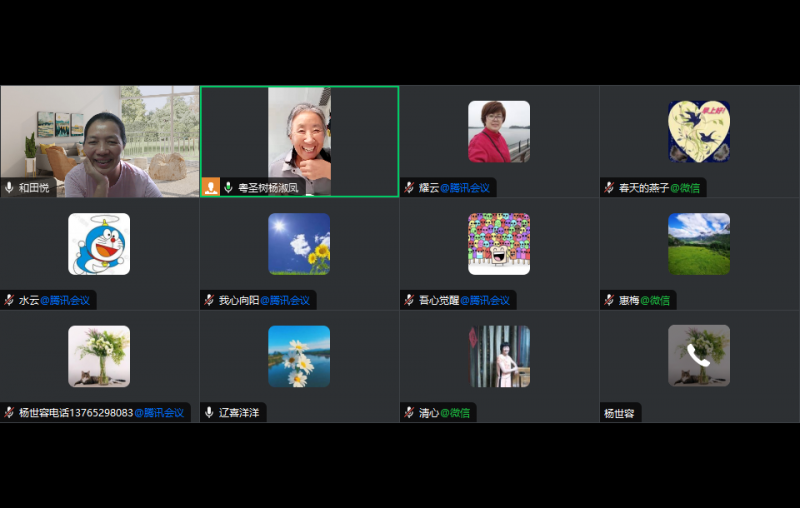
Task: Click the microphone icon beside 辽喜洋洋
Action: point(209,412)
